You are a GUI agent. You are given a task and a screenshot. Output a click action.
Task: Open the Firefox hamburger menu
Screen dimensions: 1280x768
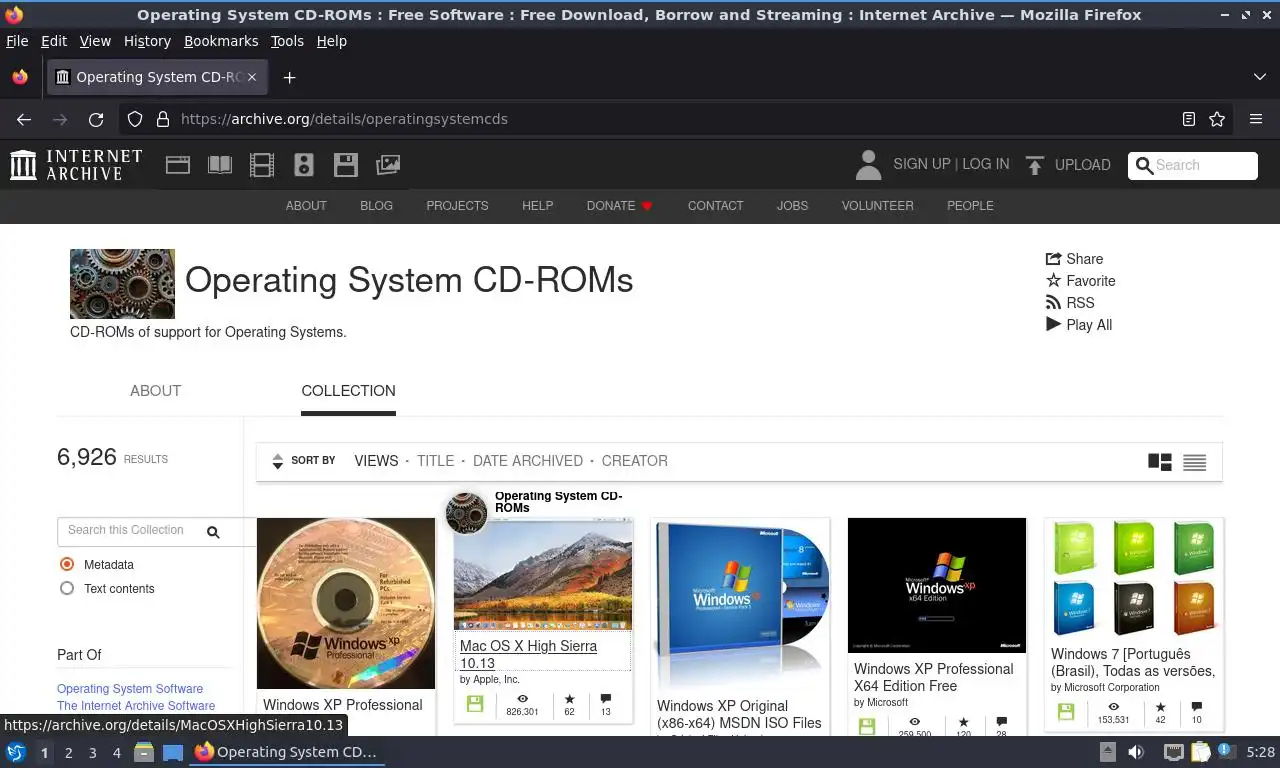point(1256,119)
